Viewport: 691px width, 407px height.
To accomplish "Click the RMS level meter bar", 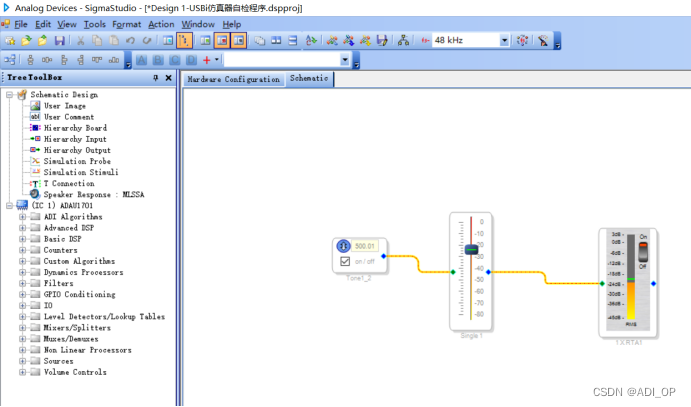I will [631, 278].
